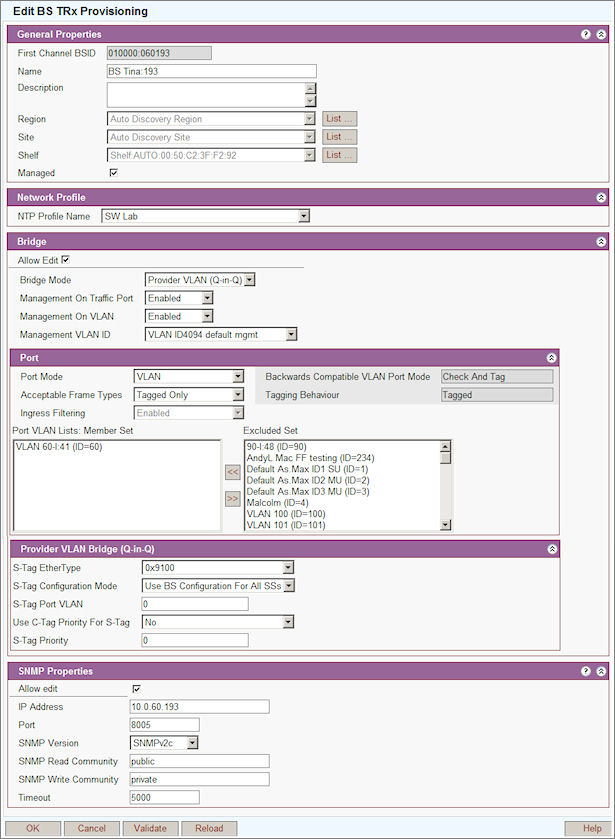The image size is (615, 839).
Task: Move selected VLAN to Excluded Set
Action: pos(232,497)
